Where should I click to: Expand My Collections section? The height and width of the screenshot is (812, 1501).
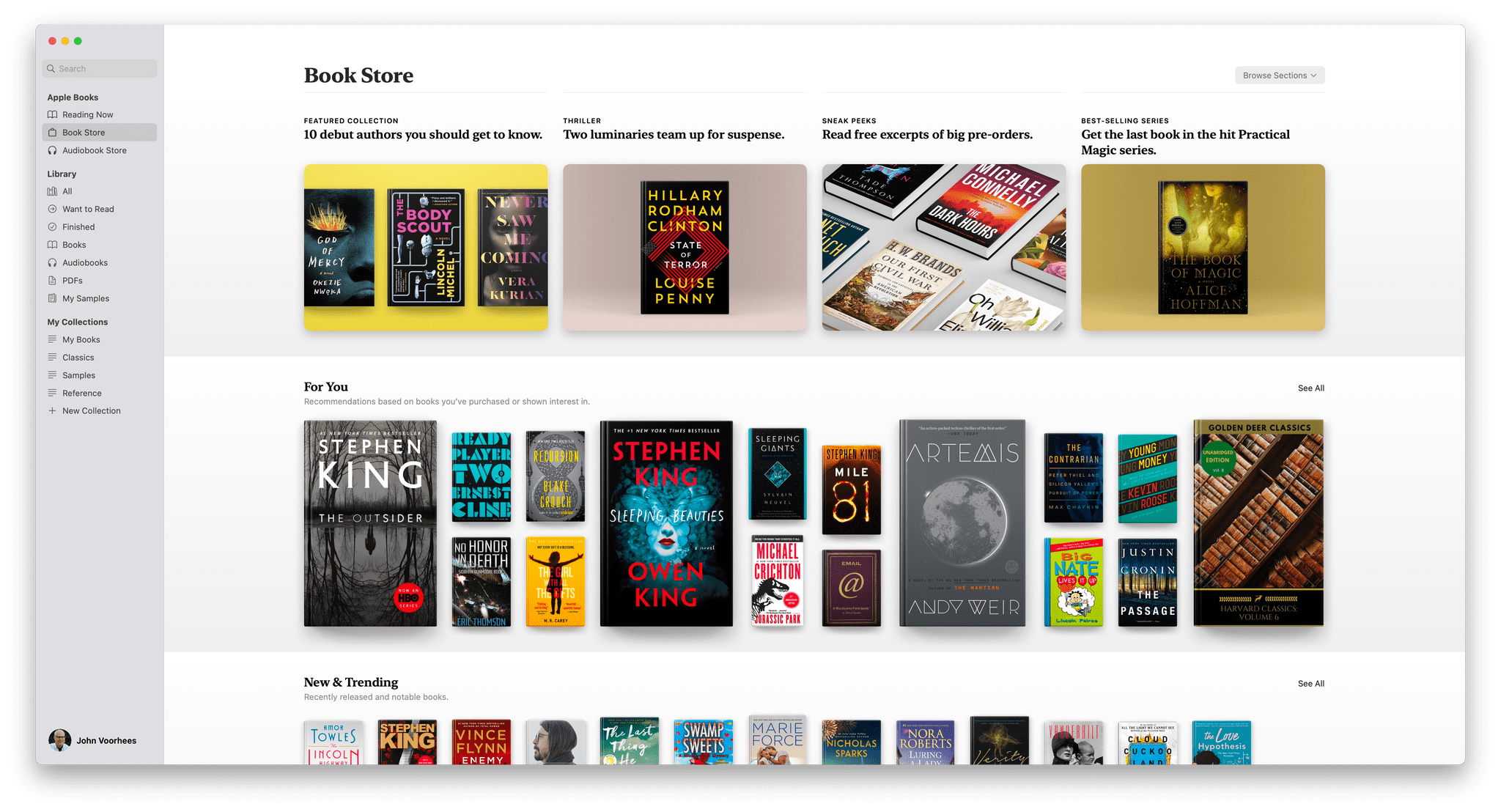[77, 322]
